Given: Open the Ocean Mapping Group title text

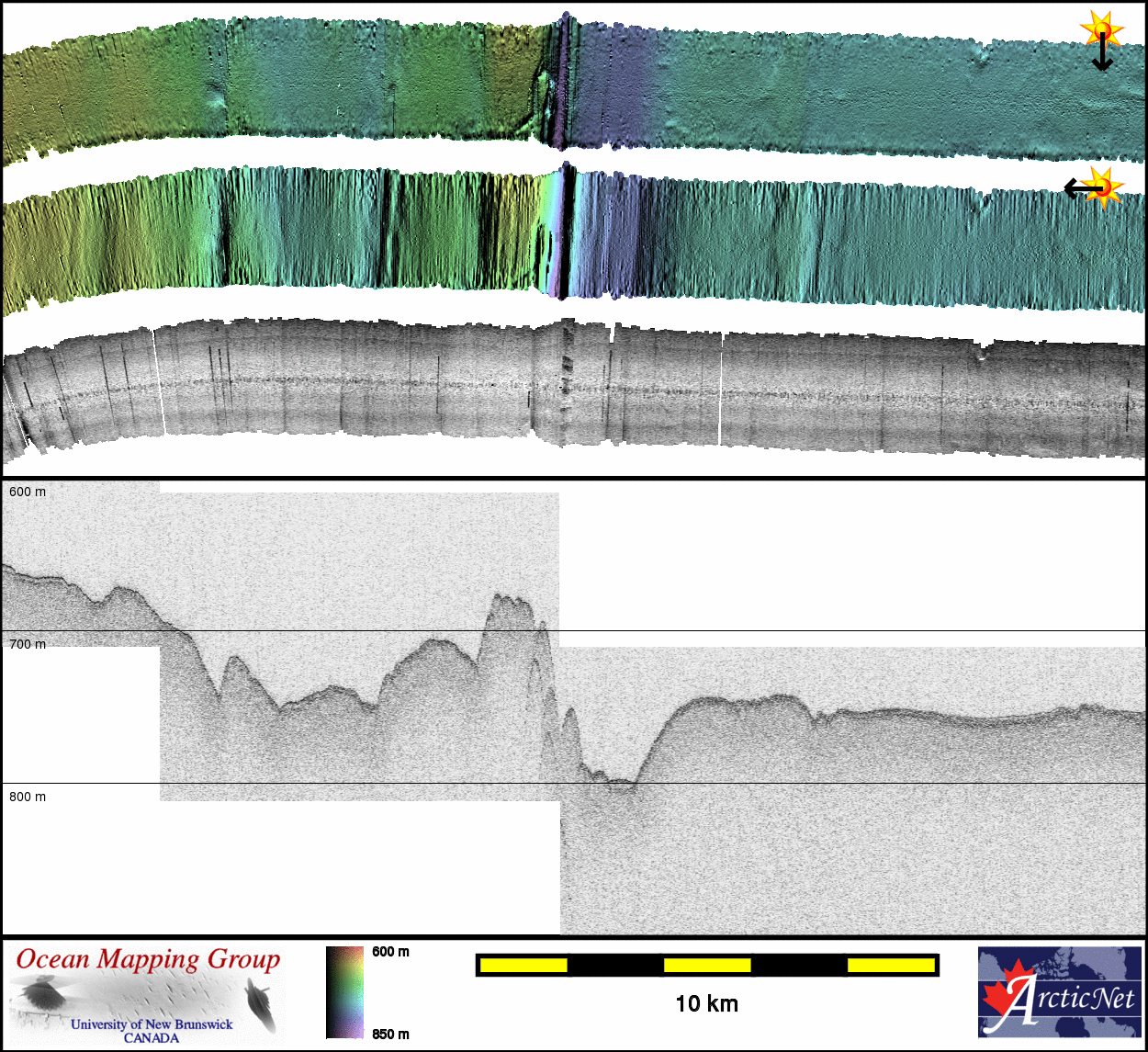Looking at the screenshot, I should (x=148, y=959).
